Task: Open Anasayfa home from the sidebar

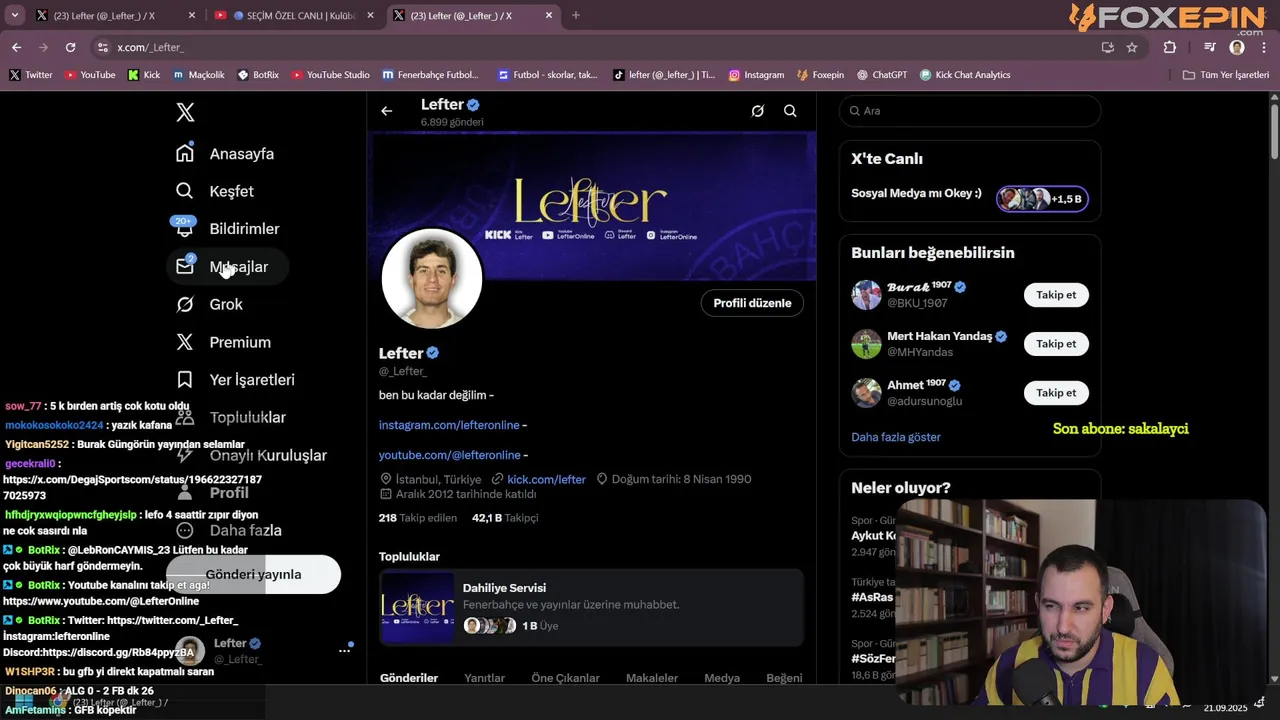Action: point(225,154)
